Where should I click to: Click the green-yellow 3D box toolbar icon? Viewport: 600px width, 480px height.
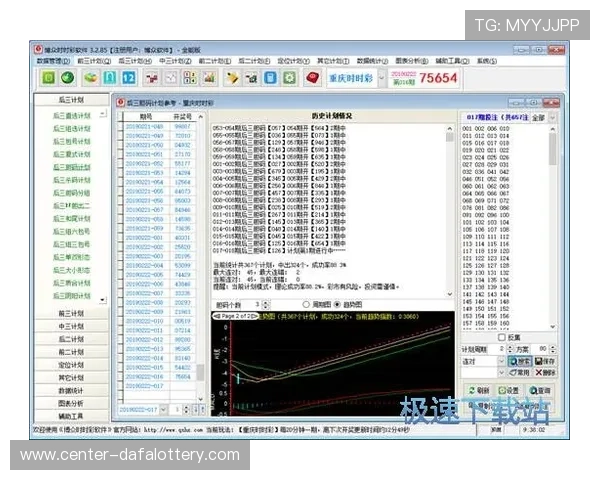pyautogui.click(x=91, y=78)
